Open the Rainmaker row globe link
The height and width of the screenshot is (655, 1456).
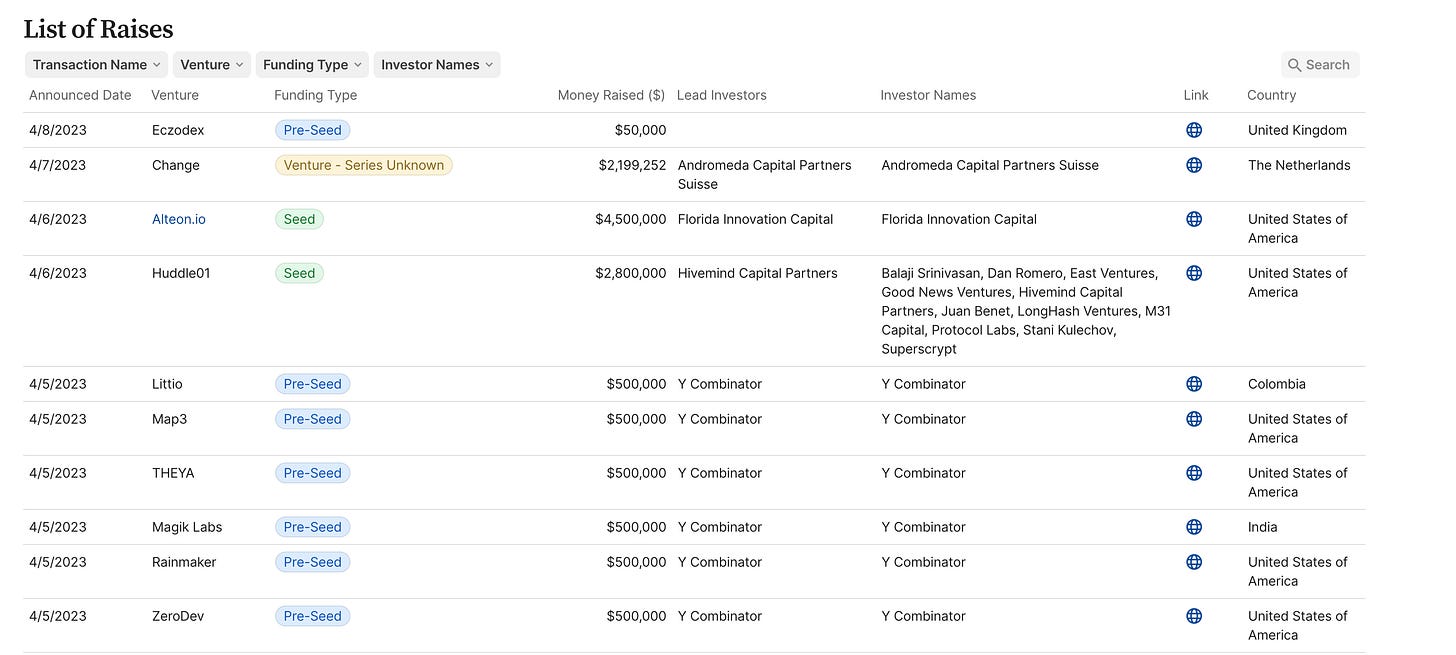(x=1194, y=562)
